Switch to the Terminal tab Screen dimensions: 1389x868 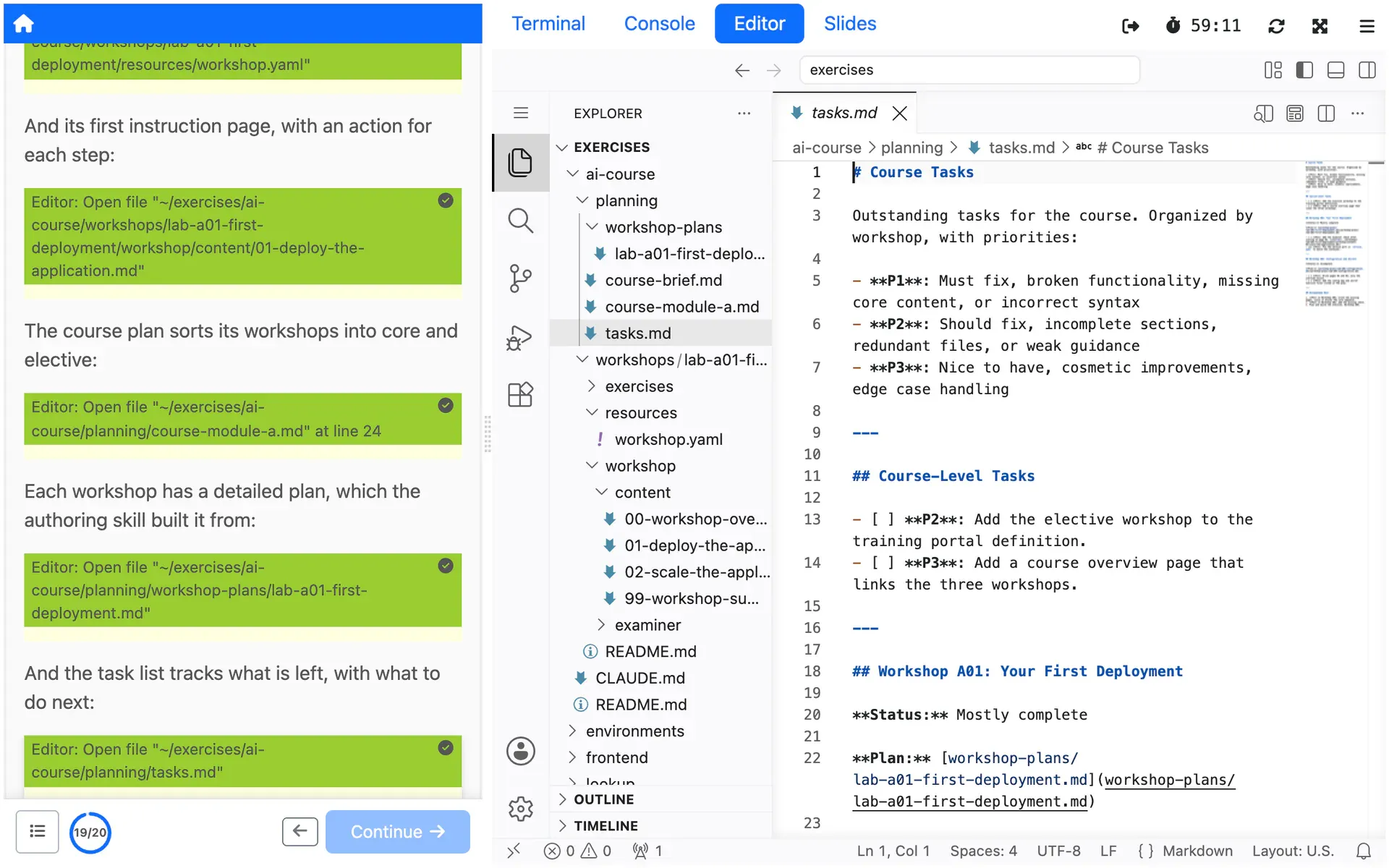click(548, 24)
